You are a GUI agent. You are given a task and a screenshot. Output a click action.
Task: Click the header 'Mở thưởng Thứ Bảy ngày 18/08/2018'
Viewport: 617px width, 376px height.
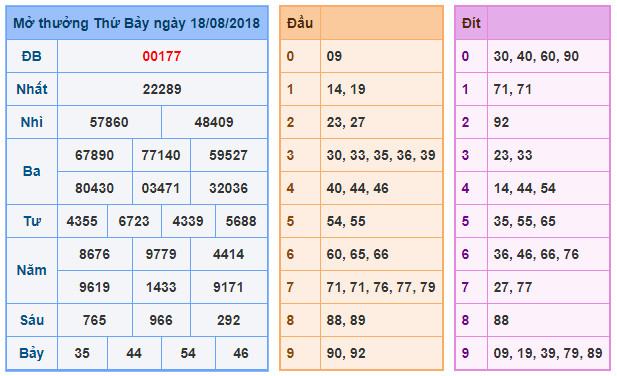[137, 23]
